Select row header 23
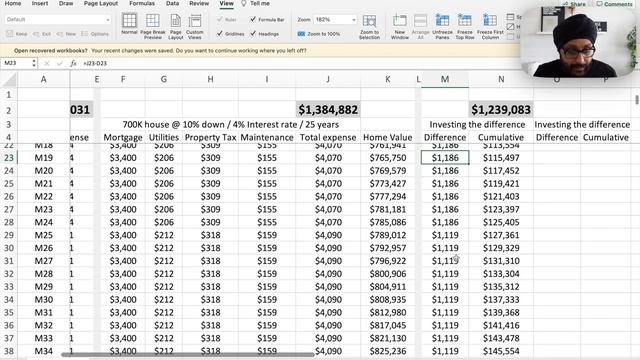The image size is (640, 360). tap(9, 158)
